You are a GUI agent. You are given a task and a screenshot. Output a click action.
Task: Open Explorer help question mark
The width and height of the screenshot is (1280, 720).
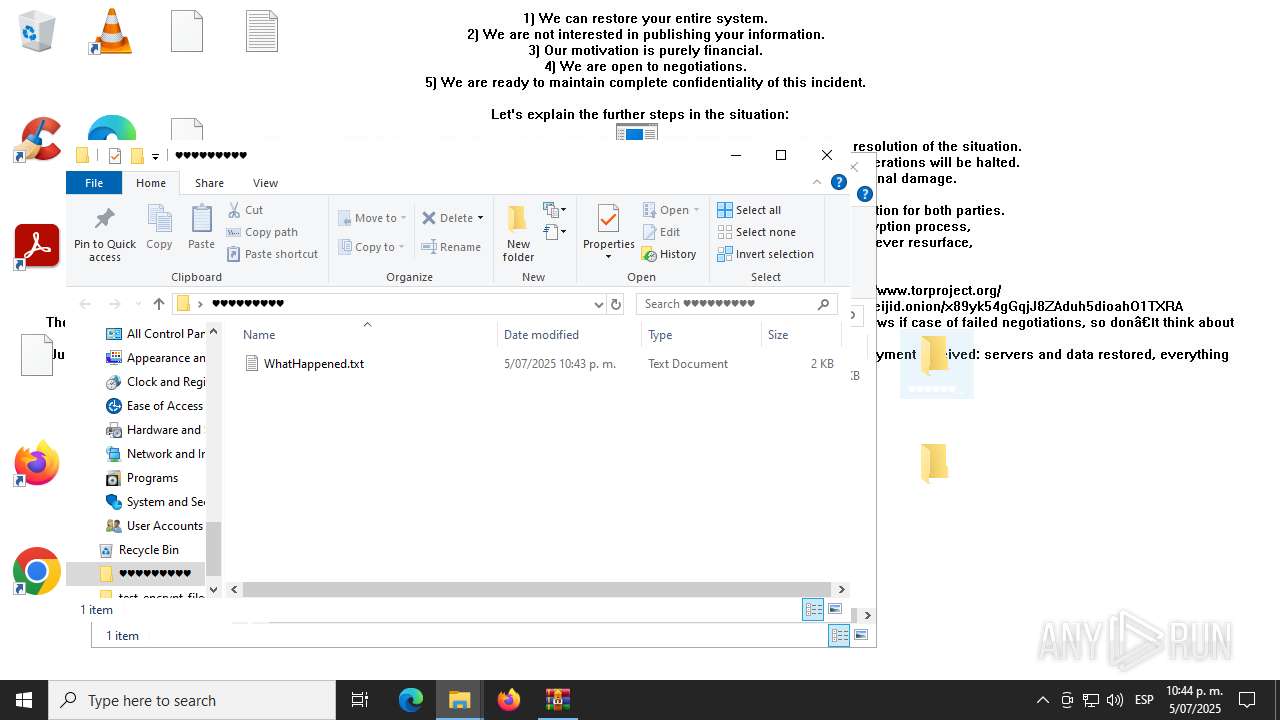(839, 182)
